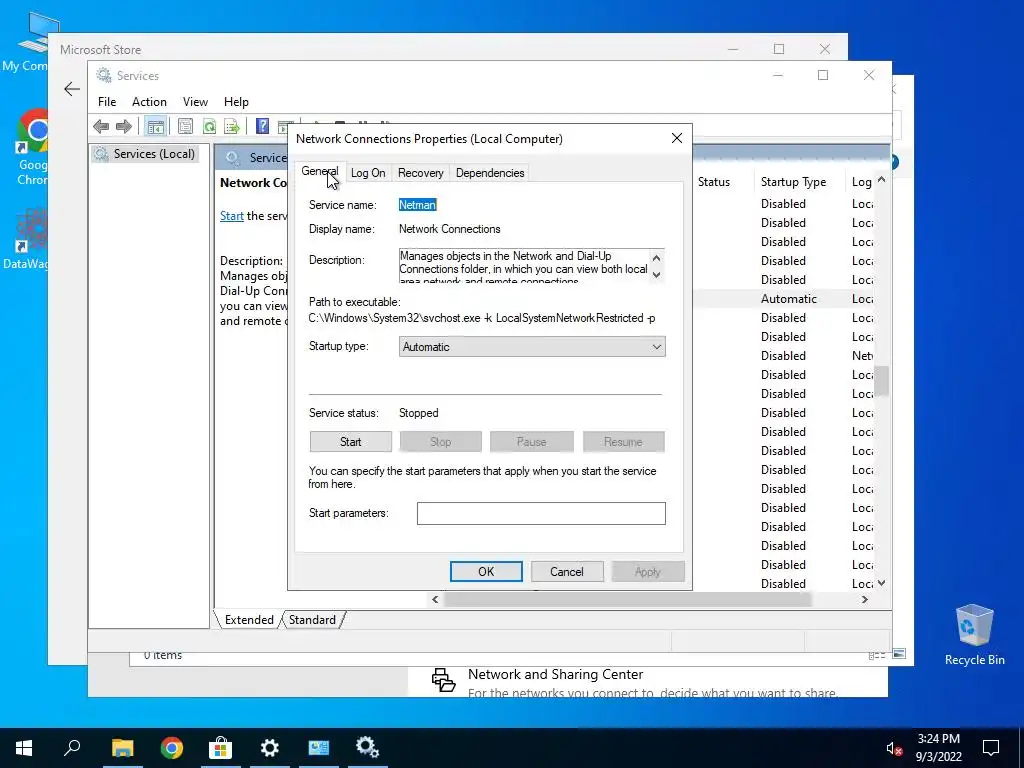Click the horizontal scroll right arrow

pyautogui.click(x=865, y=600)
